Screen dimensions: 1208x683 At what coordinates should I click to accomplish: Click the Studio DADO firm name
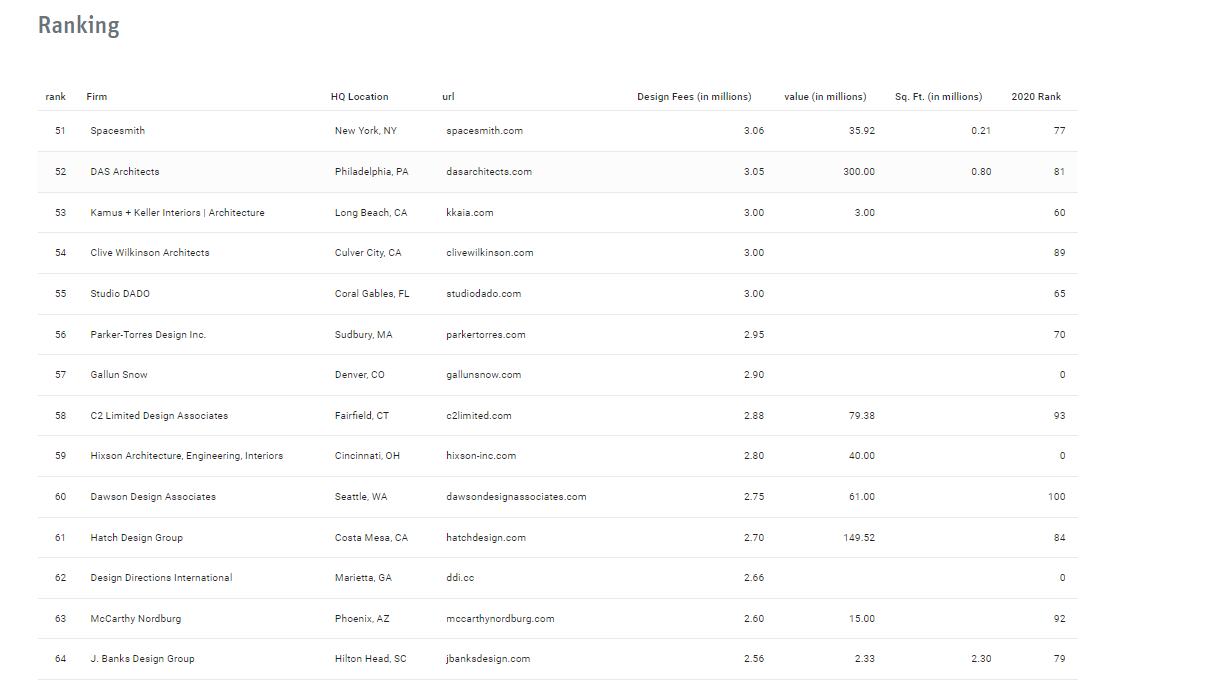120,294
